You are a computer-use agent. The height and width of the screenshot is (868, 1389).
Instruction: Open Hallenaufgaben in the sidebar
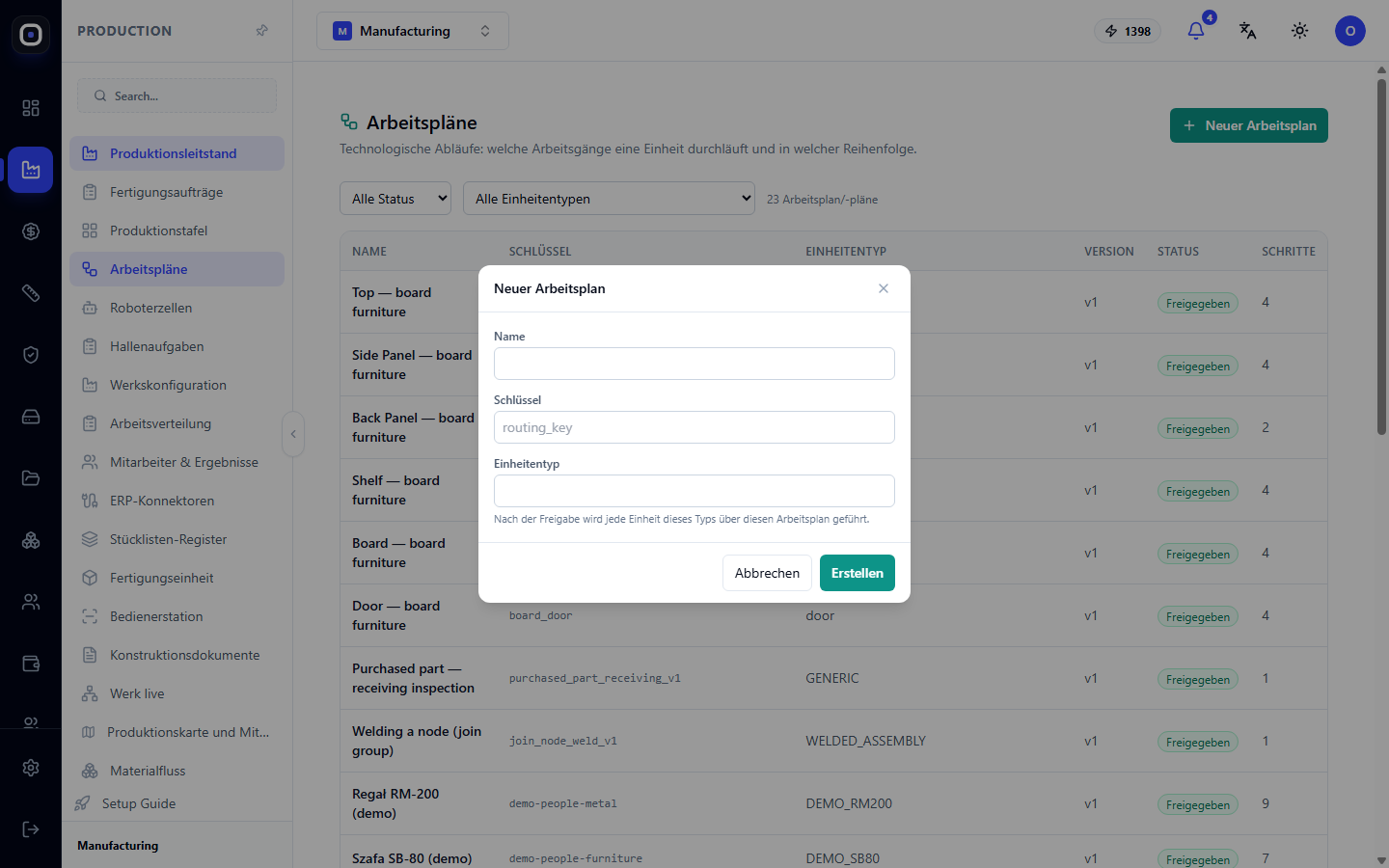177,346
